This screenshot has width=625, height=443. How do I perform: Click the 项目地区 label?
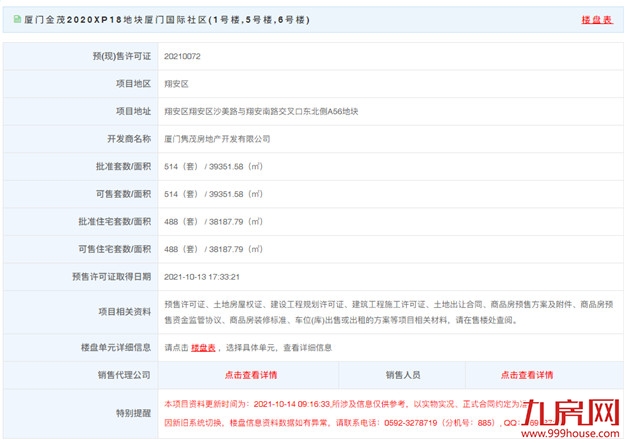(x=134, y=84)
